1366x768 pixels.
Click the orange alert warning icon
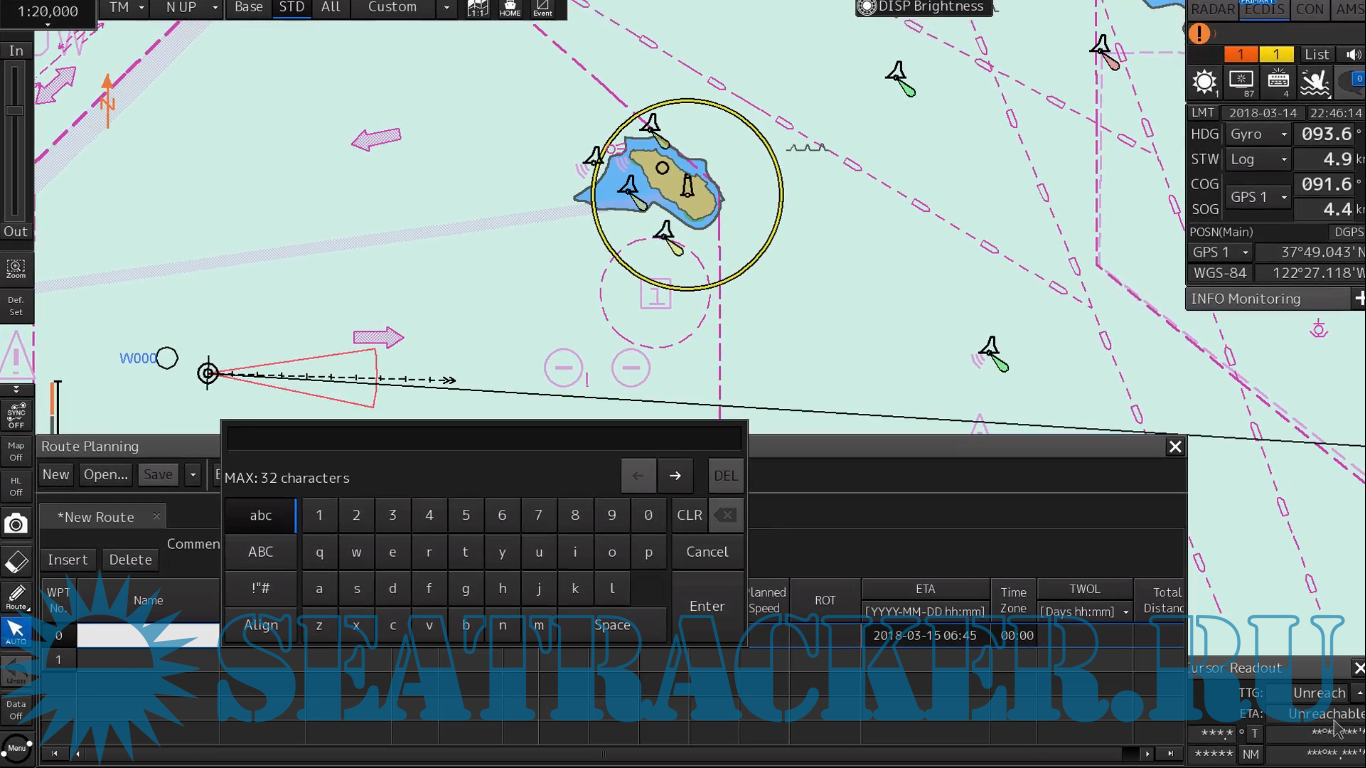pos(1199,33)
